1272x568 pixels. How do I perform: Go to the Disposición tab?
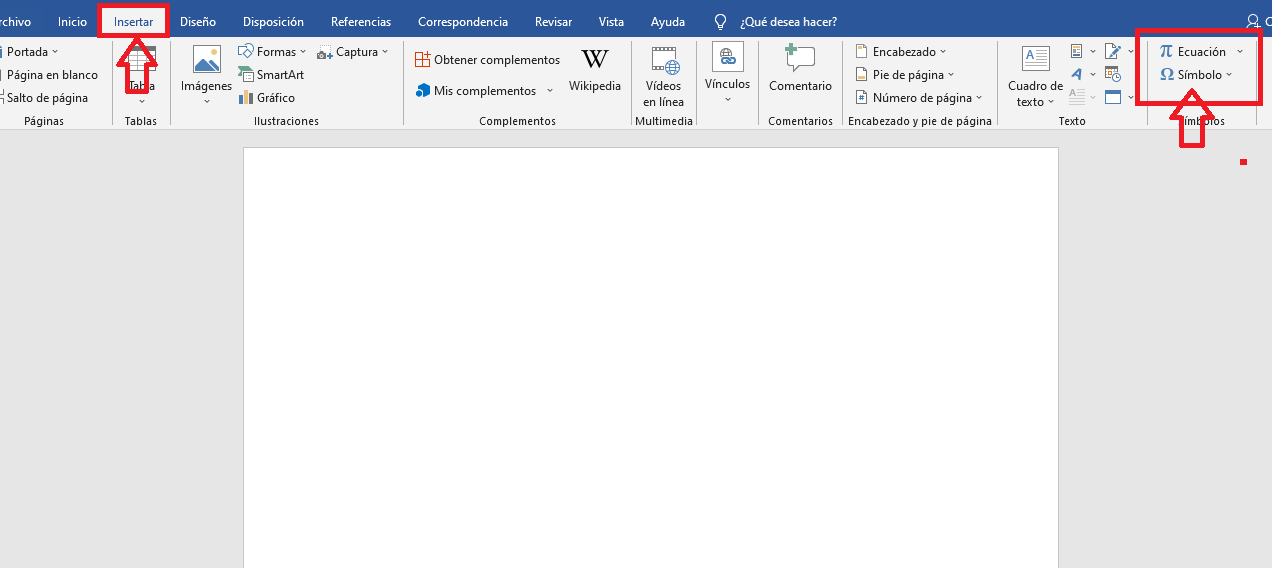(273, 21)
